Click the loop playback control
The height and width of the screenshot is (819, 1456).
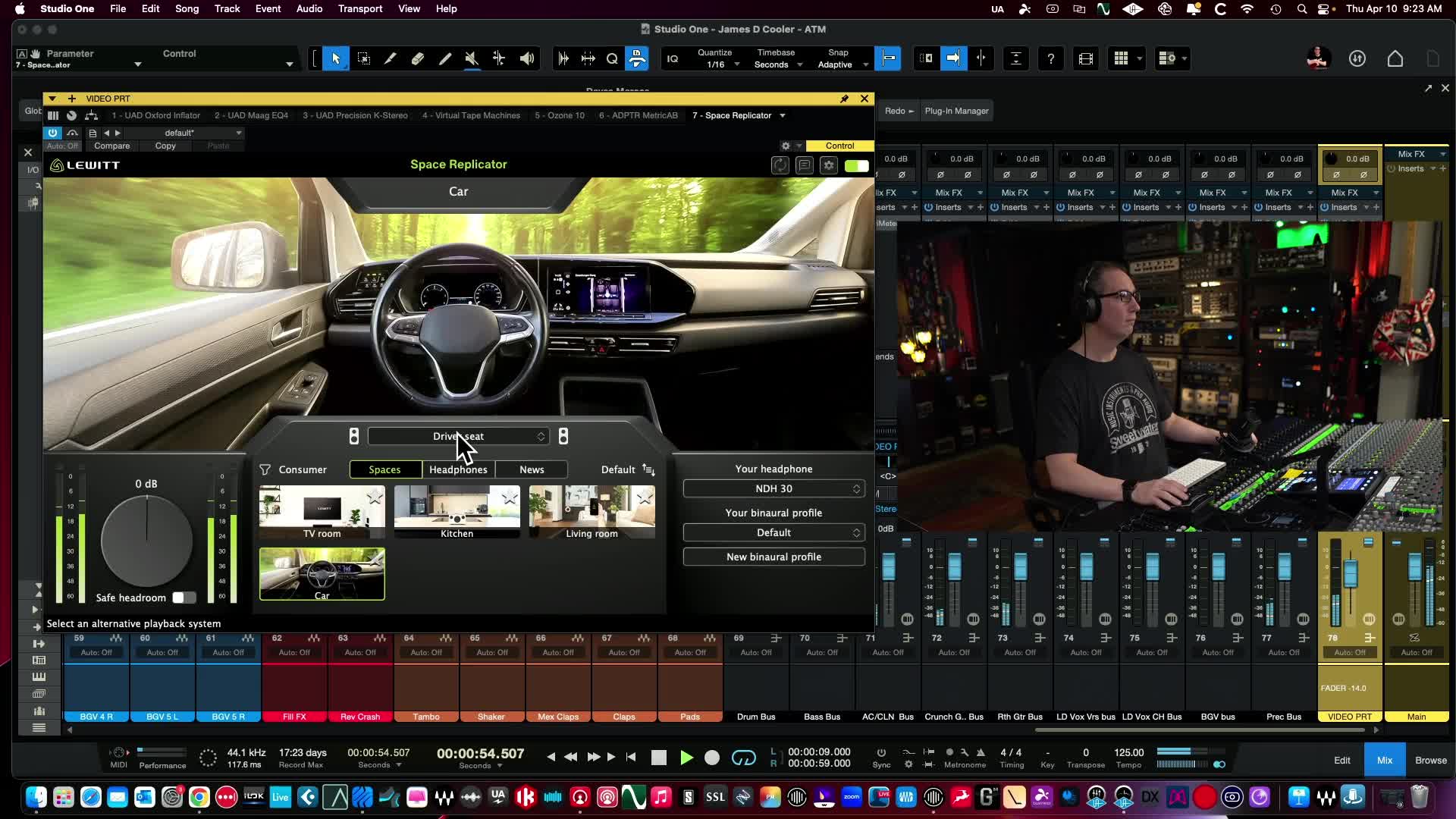[x=743, y=758]
